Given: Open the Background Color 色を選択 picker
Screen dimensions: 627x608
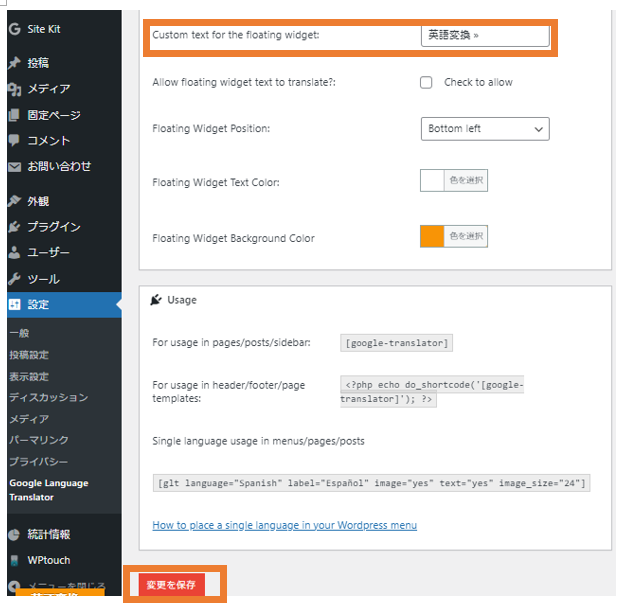Looking at the screenshot, I should [x=465, y=236].
